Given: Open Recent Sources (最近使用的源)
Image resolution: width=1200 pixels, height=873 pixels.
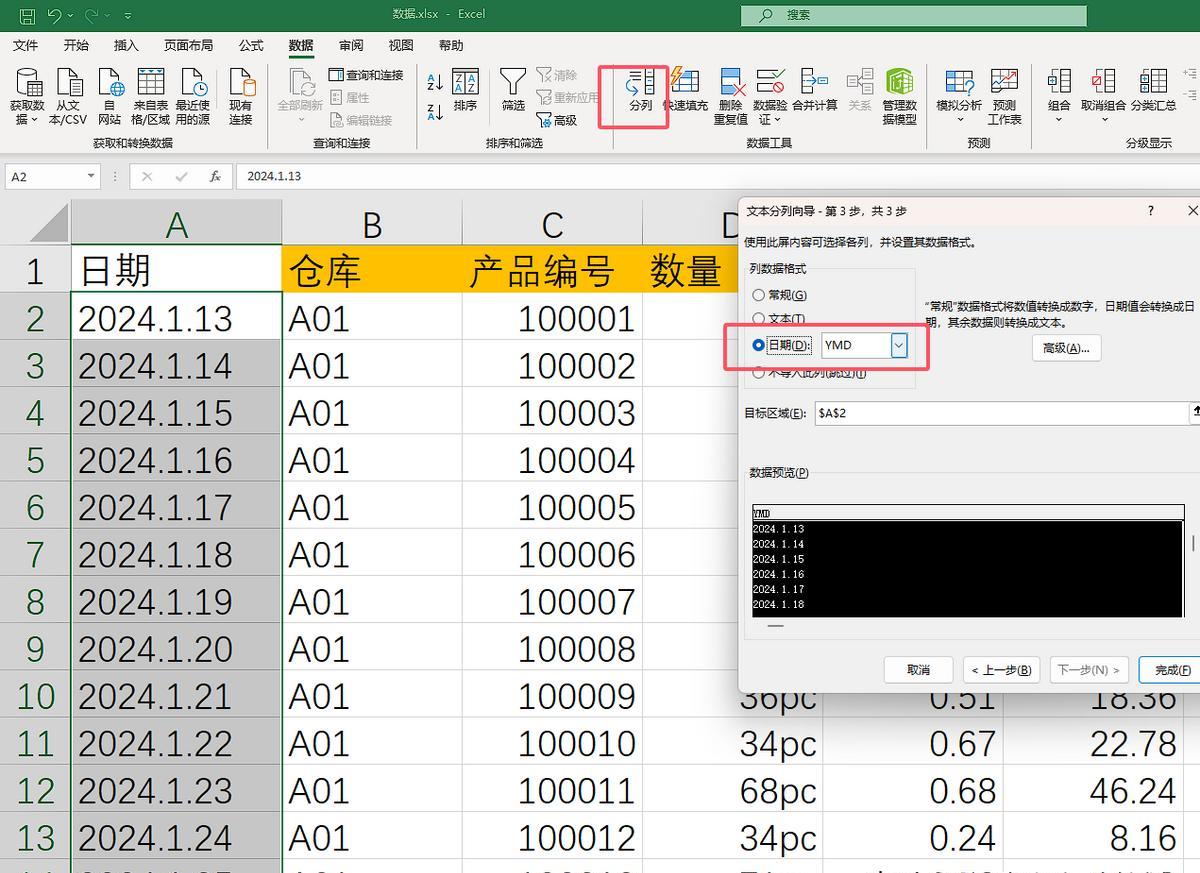Looking at the screenshot, I should (x=193, y=97).
